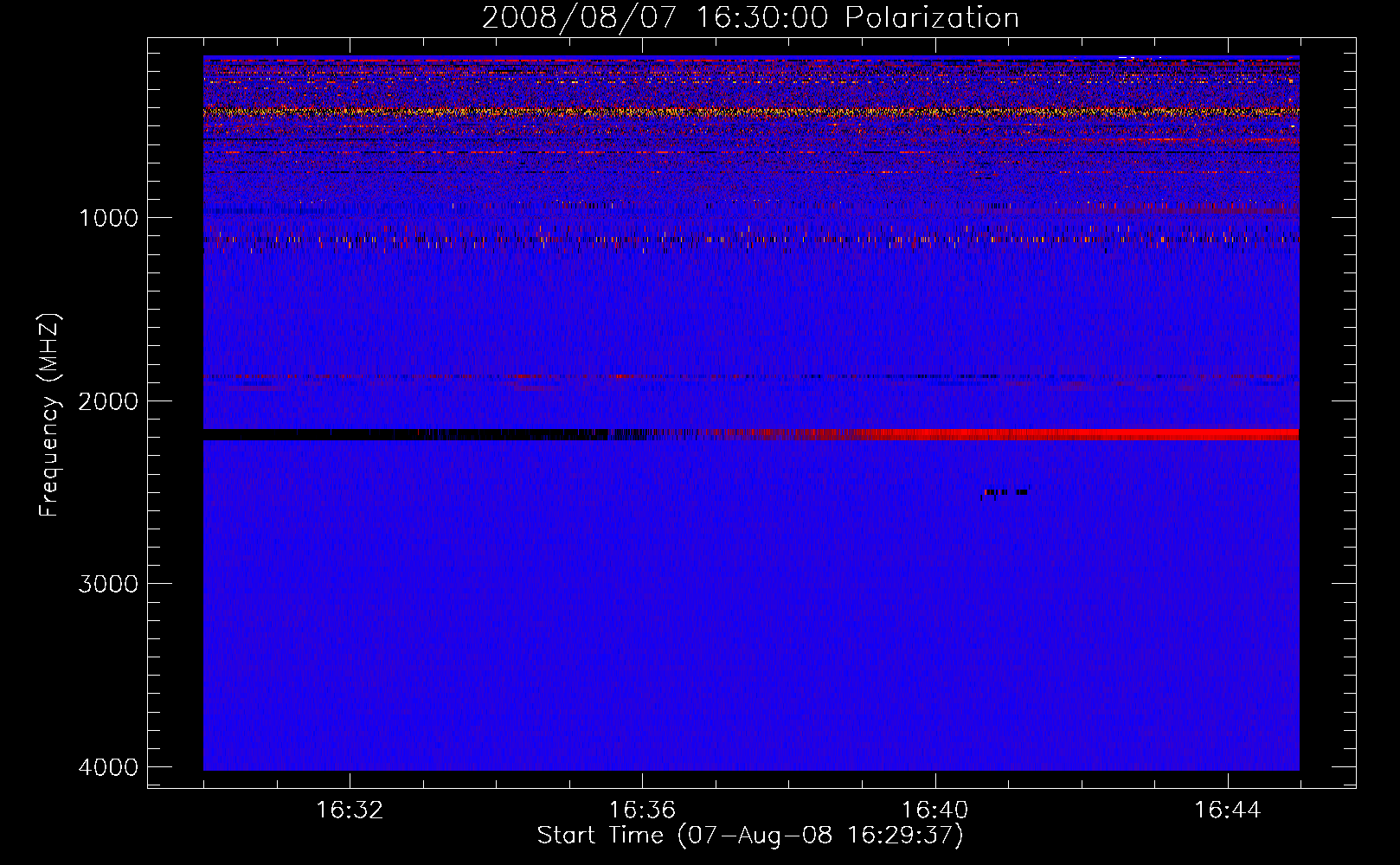Click the '4000' frequency tick label
The width and height of the screenshot is (1400, 865).
pos(108,767)
